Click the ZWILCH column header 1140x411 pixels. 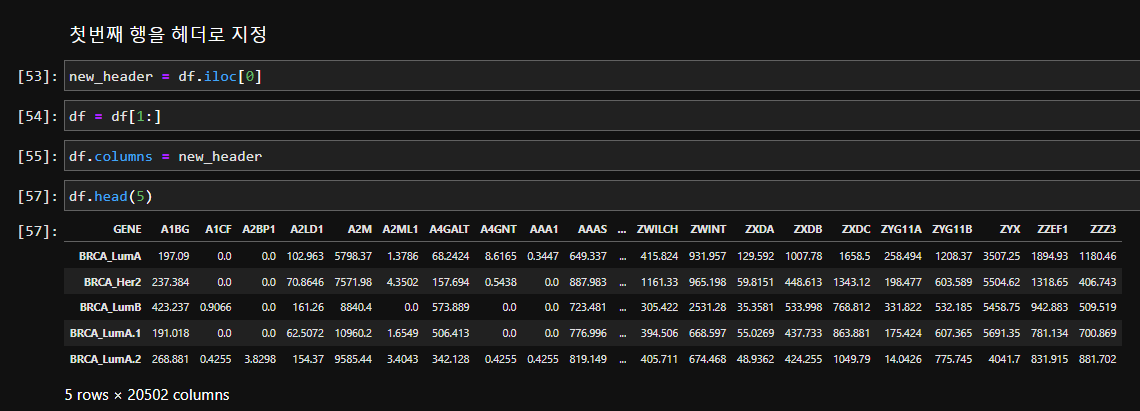tap(657, 229)
